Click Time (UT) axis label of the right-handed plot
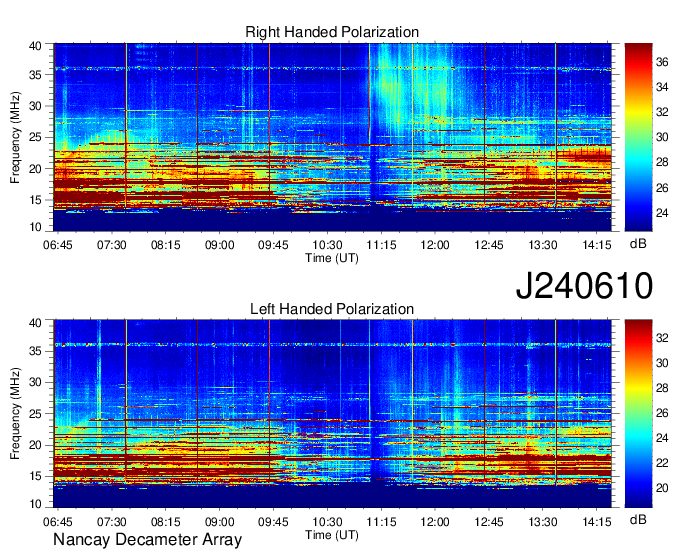 (x=332, y=258)
